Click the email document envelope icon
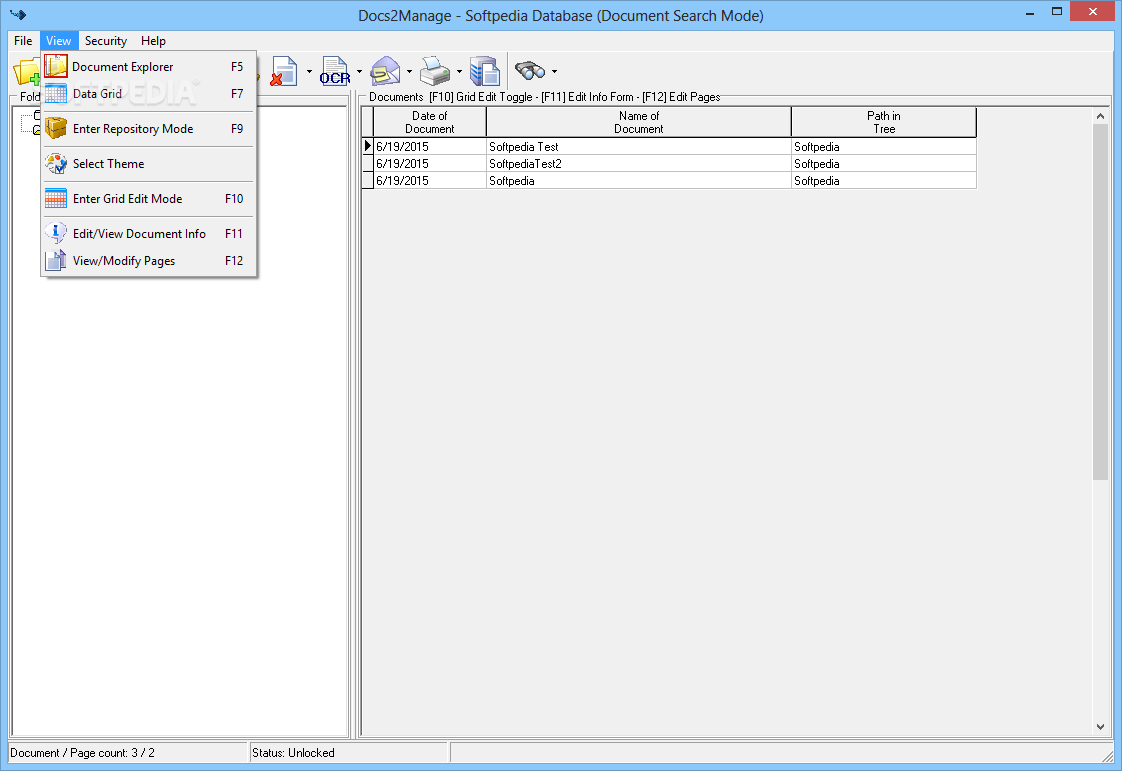This screenshot has height=771, width=1122. coord(385,72)
